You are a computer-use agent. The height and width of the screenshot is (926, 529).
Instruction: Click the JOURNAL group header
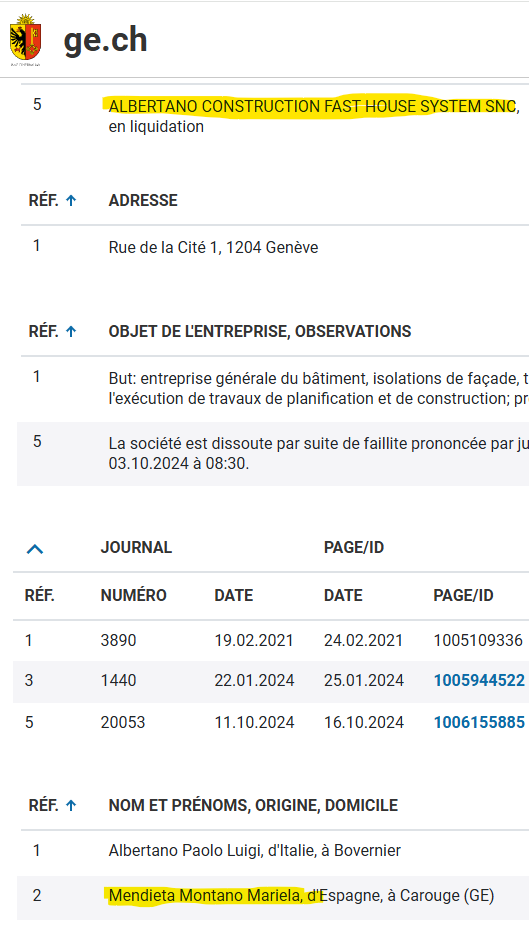136,547
